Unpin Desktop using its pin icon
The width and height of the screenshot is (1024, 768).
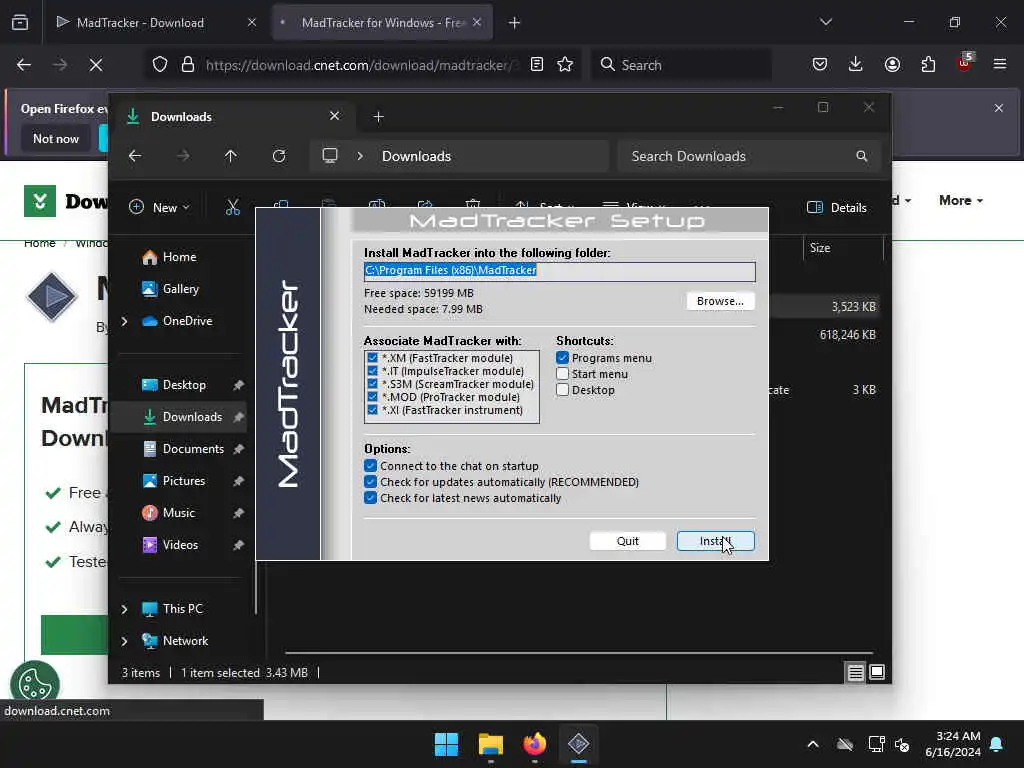click(x=238, y=385)
